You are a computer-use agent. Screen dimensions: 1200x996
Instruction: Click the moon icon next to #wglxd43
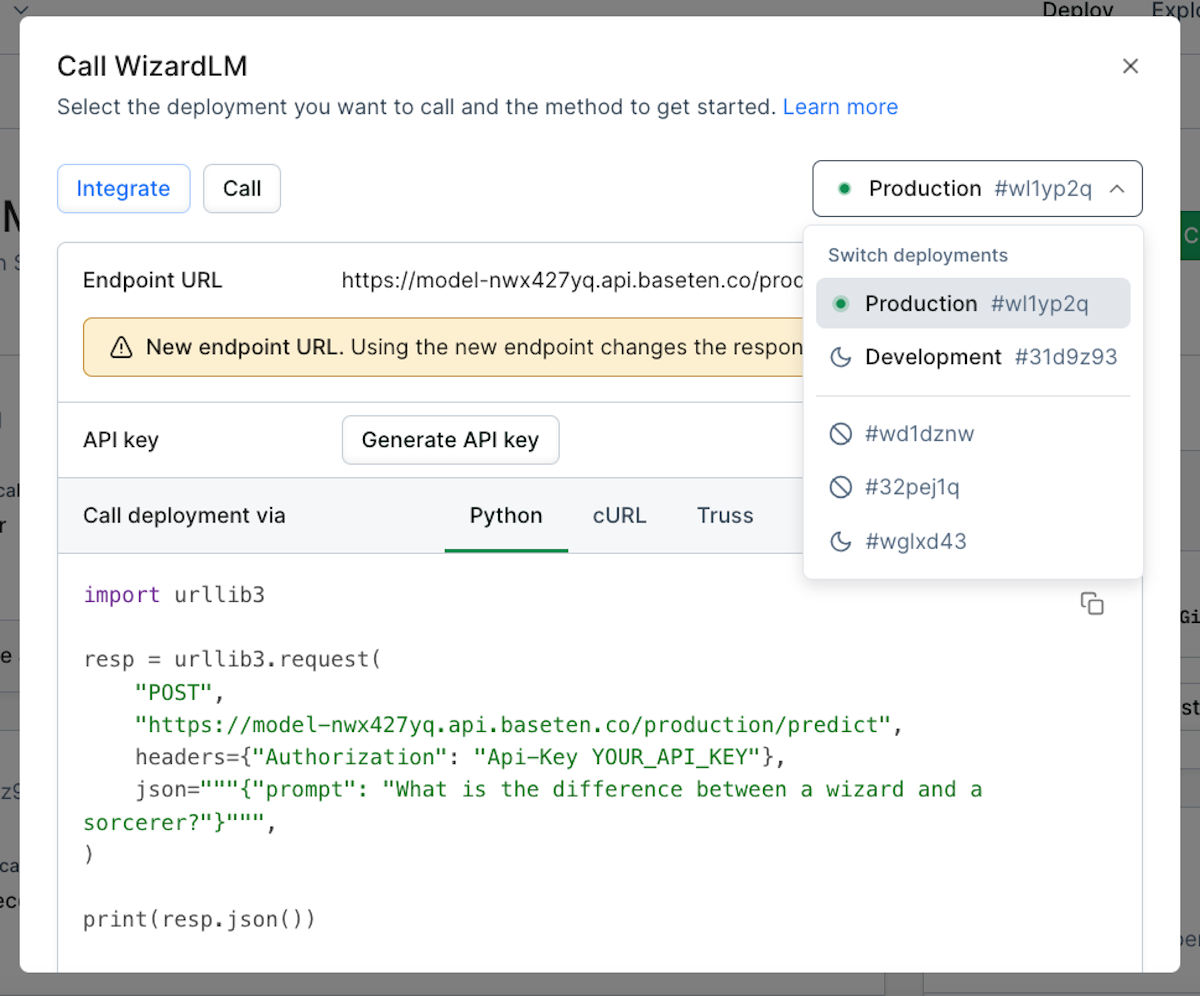841,542
